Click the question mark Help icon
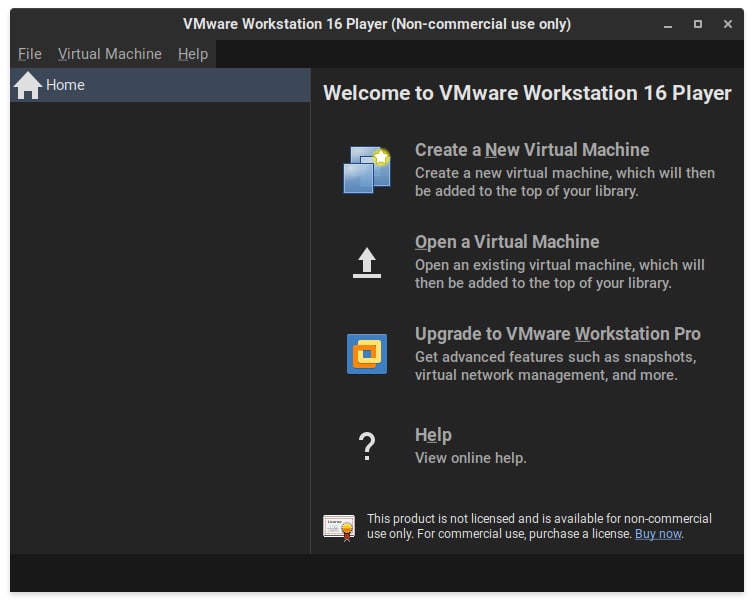Screen dimensions: 754x603 click(x=367, y=446)
